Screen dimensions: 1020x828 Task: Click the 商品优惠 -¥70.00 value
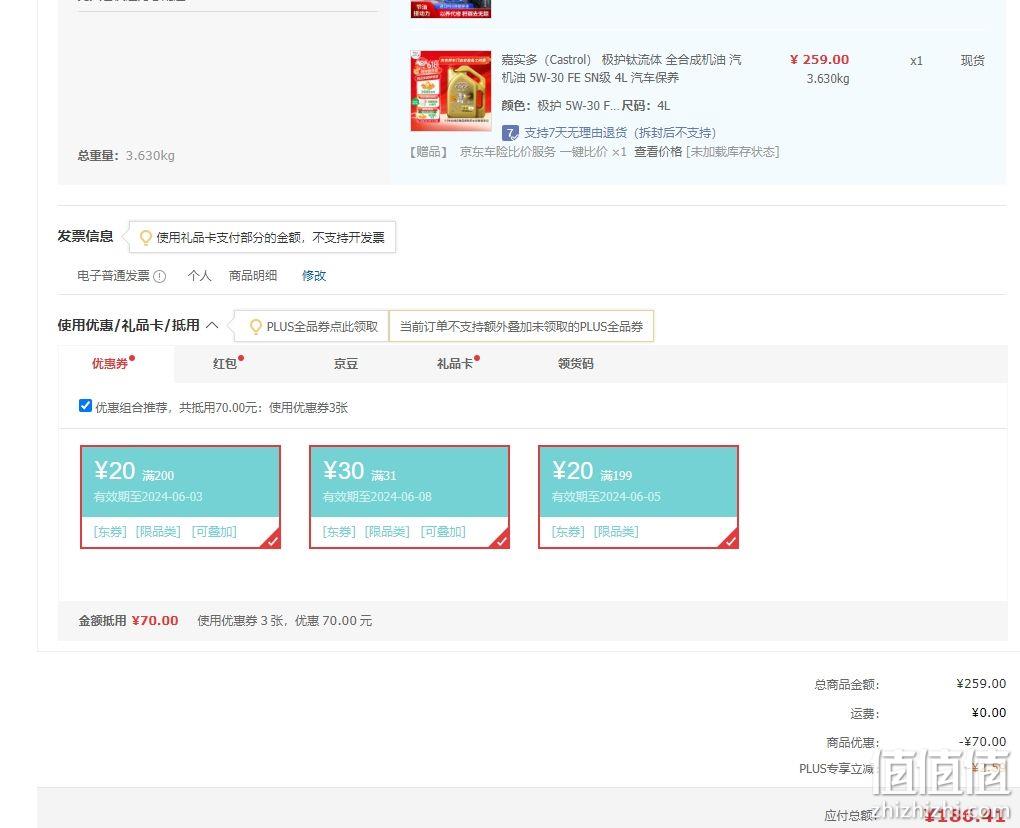[x=982, y=741]
